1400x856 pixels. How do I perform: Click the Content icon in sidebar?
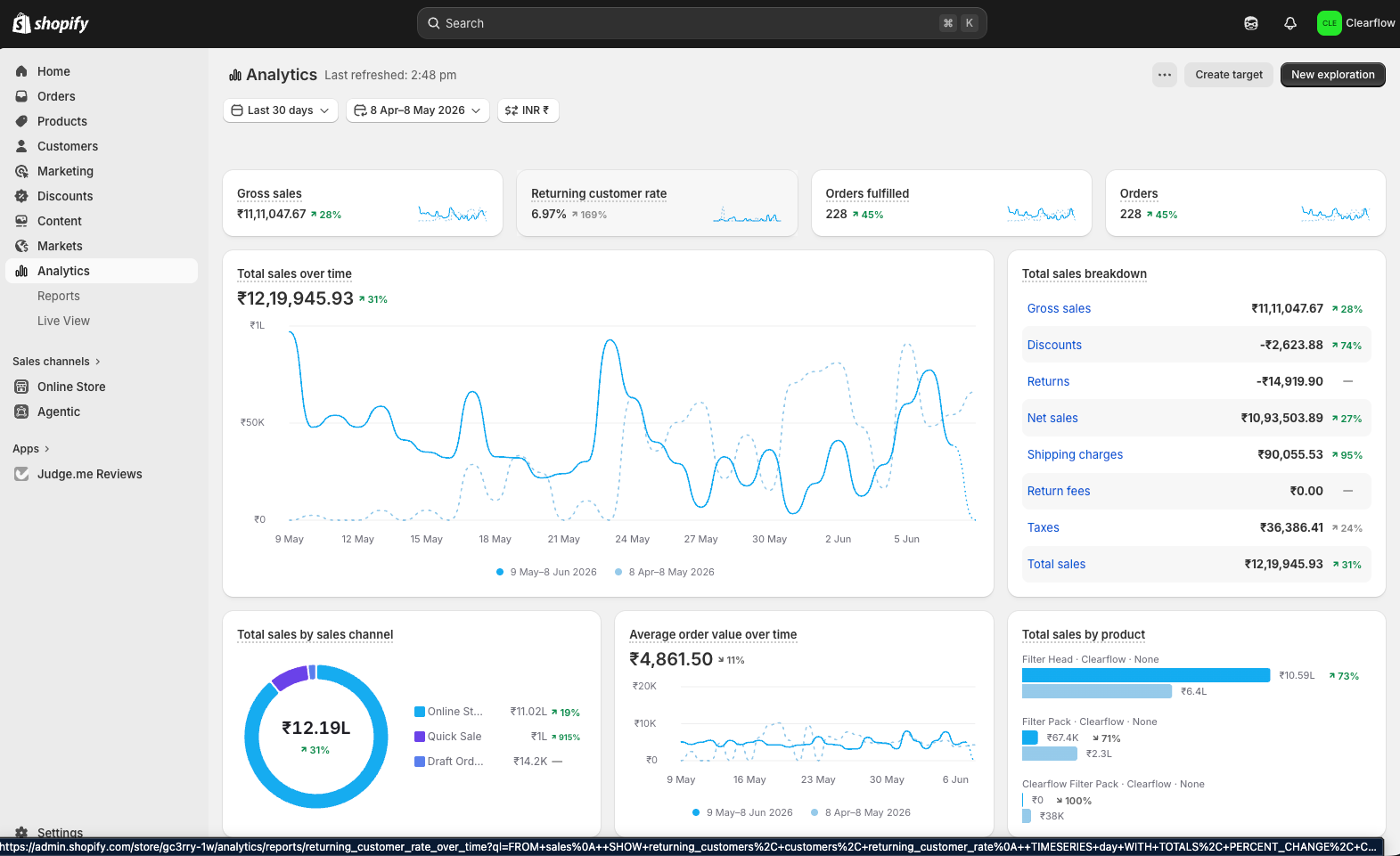pos(21,221)
